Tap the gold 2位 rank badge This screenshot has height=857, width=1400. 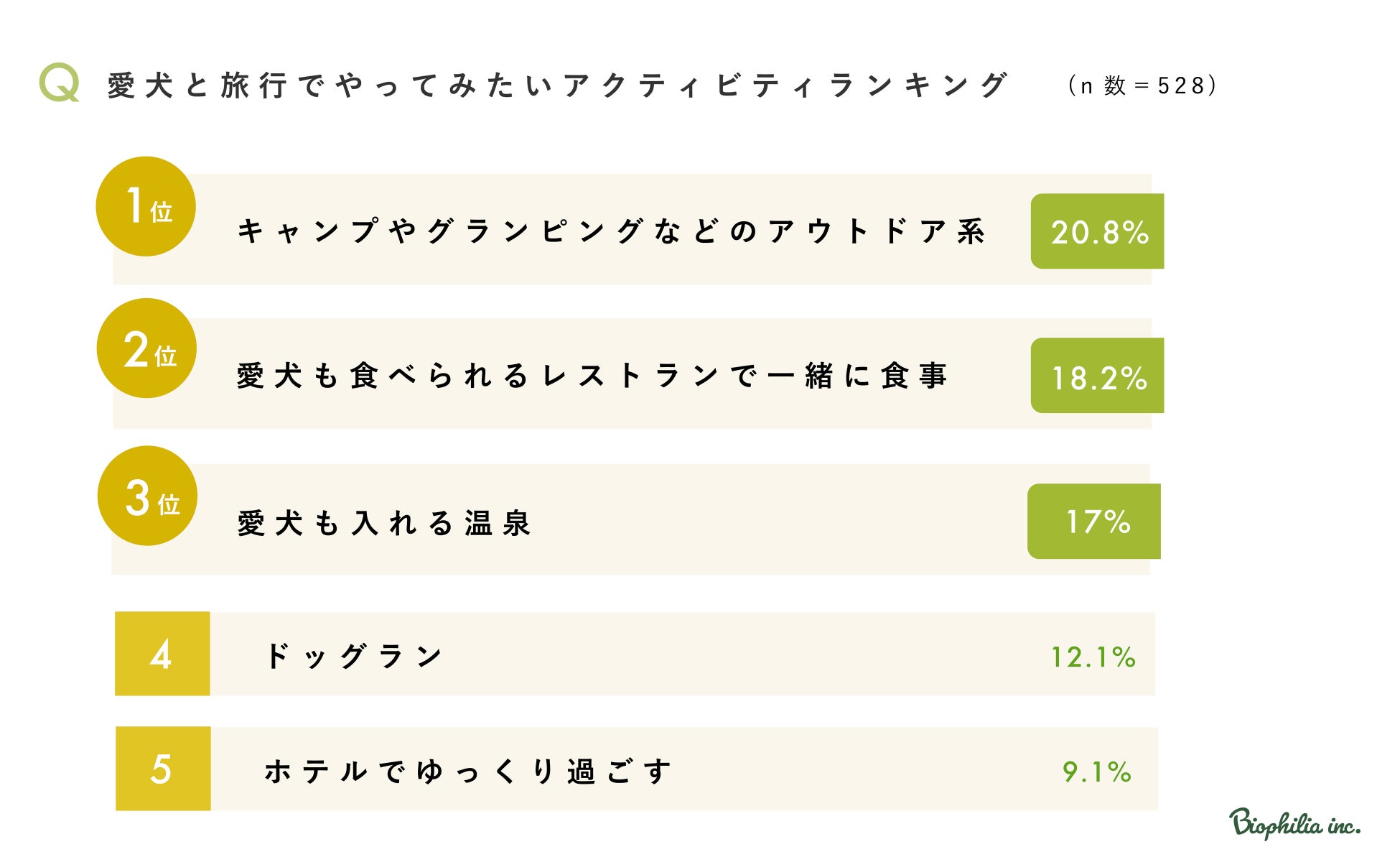146,348
